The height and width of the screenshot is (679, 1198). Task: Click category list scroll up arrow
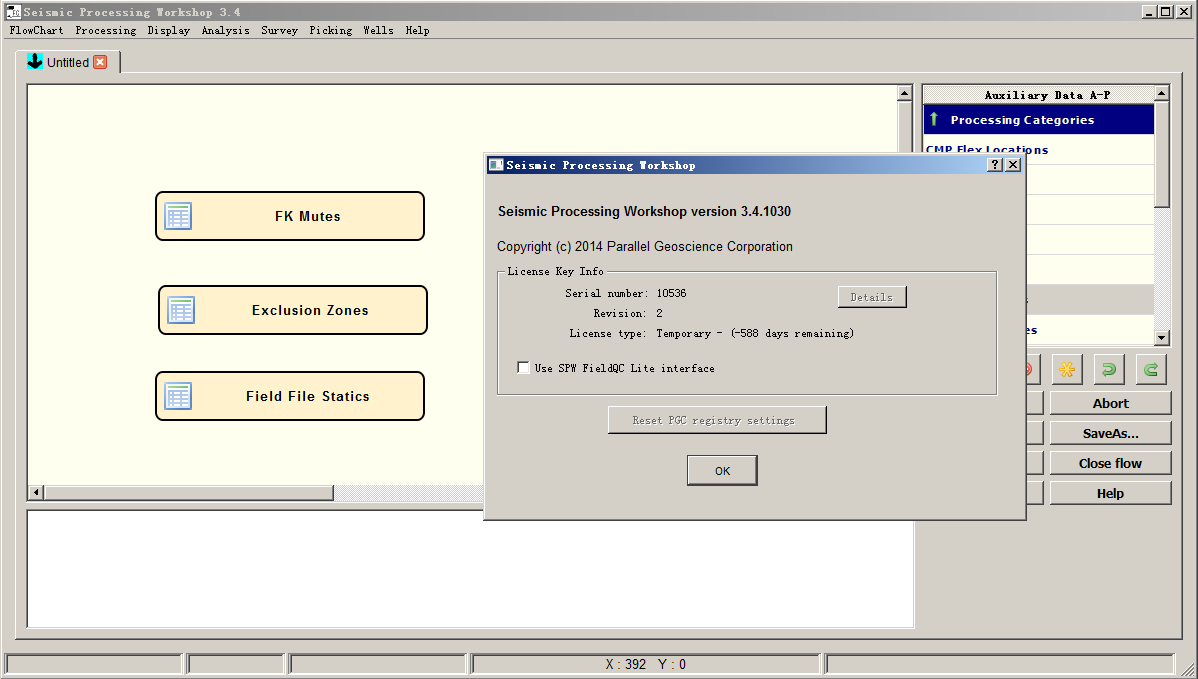pyautogui.click(x=1161, y=93)
